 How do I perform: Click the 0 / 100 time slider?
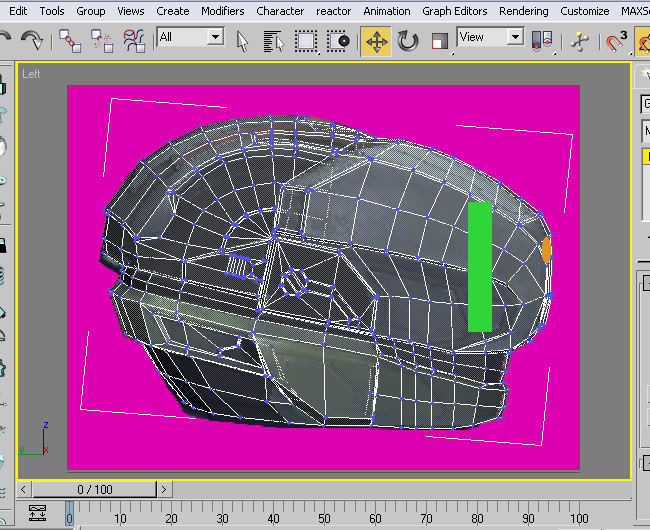click(x=95, y=489)
